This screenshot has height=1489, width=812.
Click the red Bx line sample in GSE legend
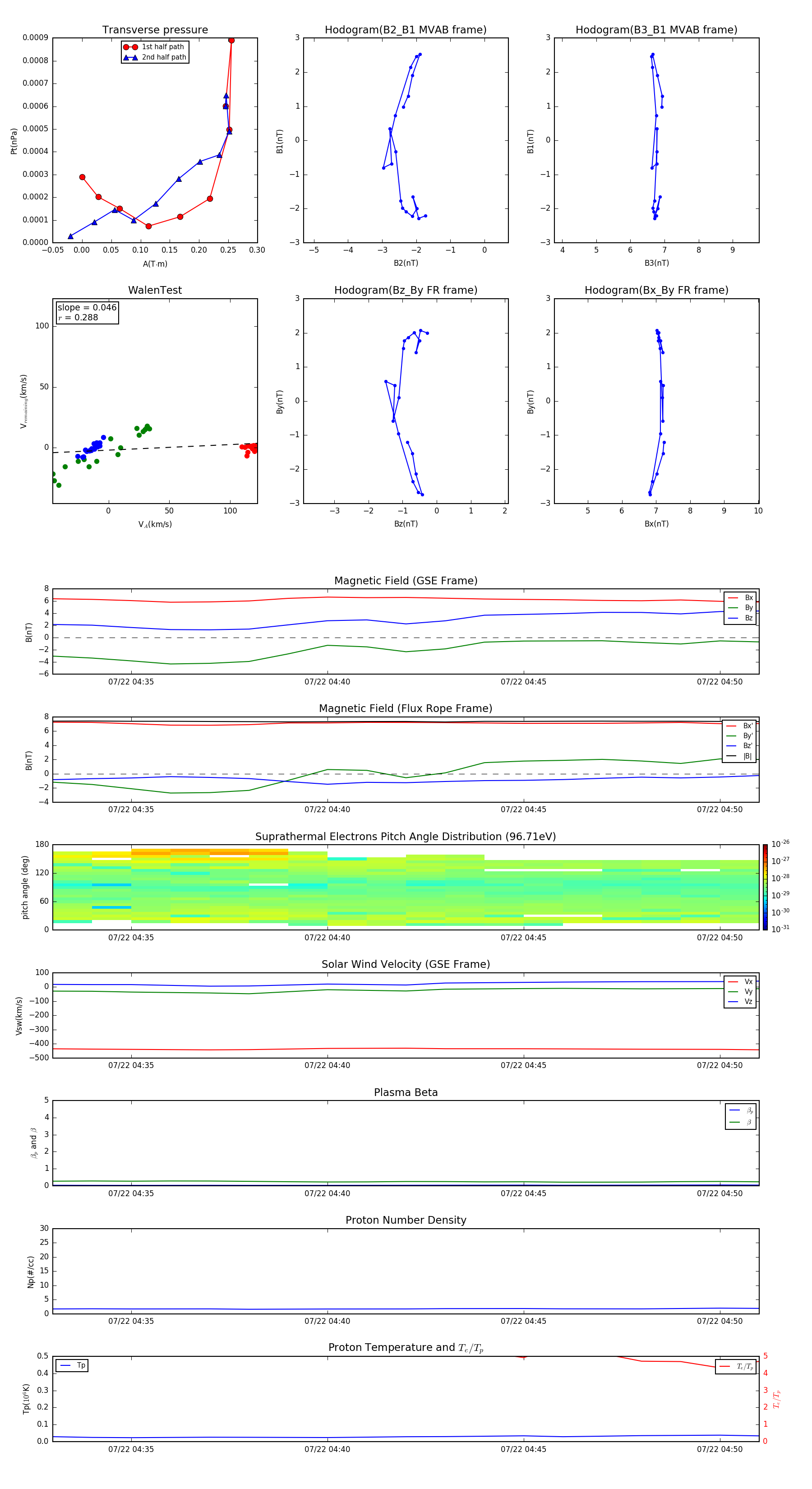click(x=732, y=598)
